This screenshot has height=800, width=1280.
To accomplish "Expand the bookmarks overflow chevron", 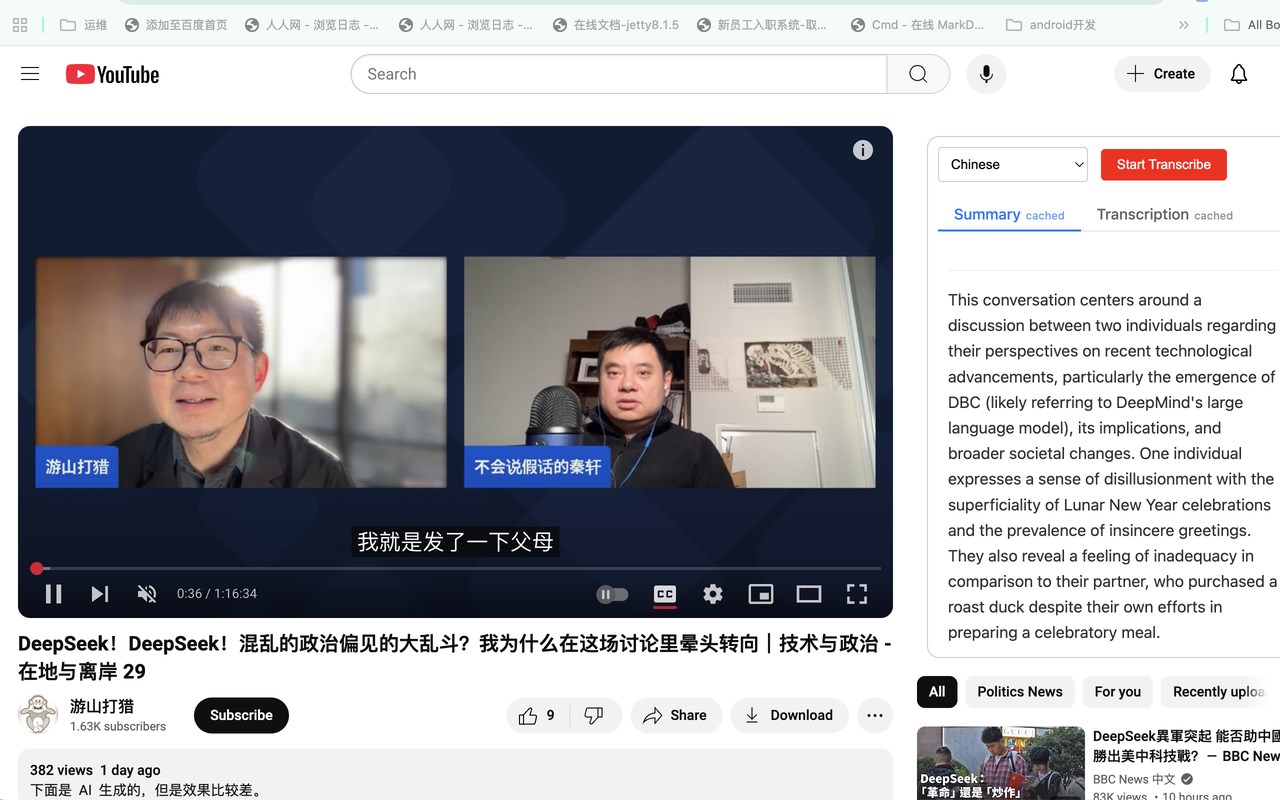I will click(x=1184, y=25).
